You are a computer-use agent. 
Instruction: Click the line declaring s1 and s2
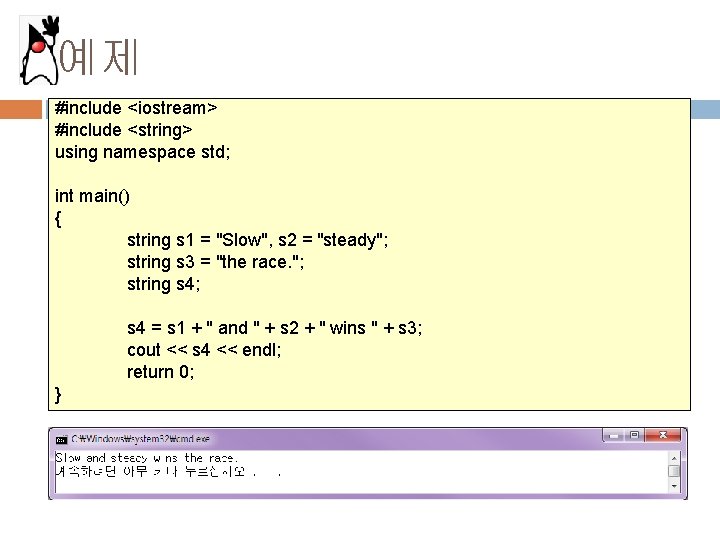pos(258,240)
